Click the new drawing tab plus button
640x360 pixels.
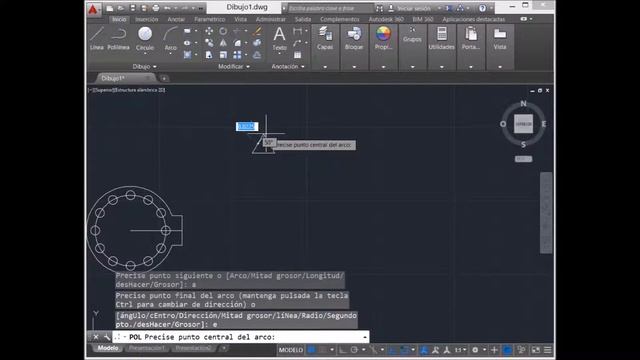tap(164, 78)
